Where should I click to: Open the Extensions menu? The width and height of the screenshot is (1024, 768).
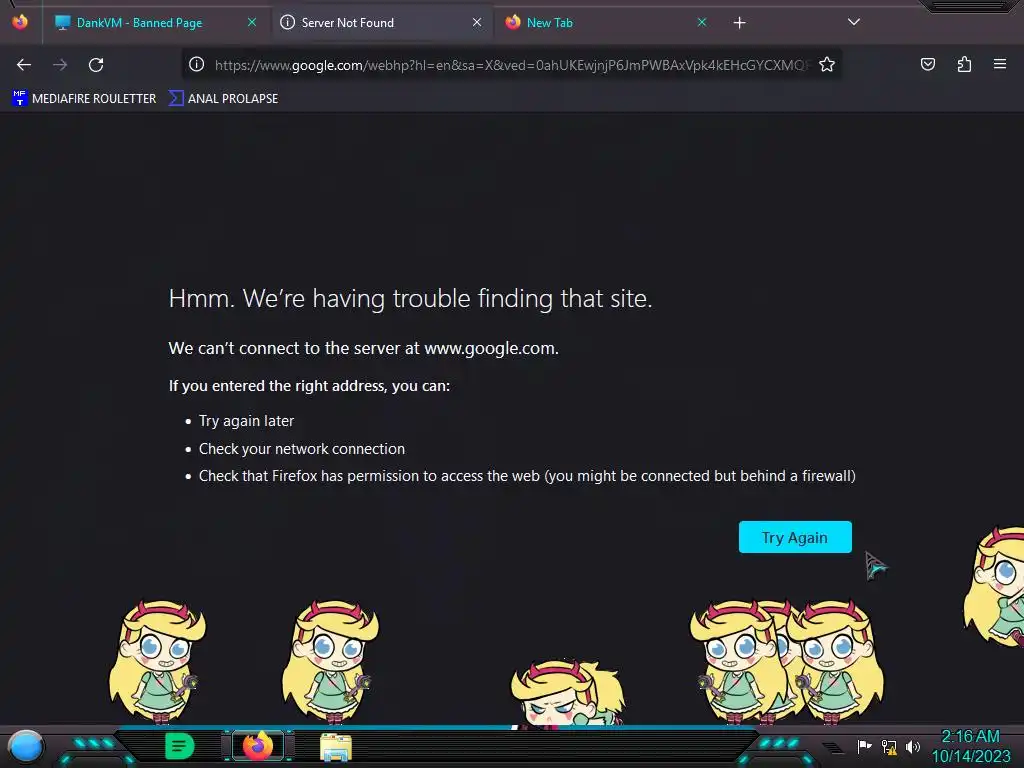click(x=964, y=64)
